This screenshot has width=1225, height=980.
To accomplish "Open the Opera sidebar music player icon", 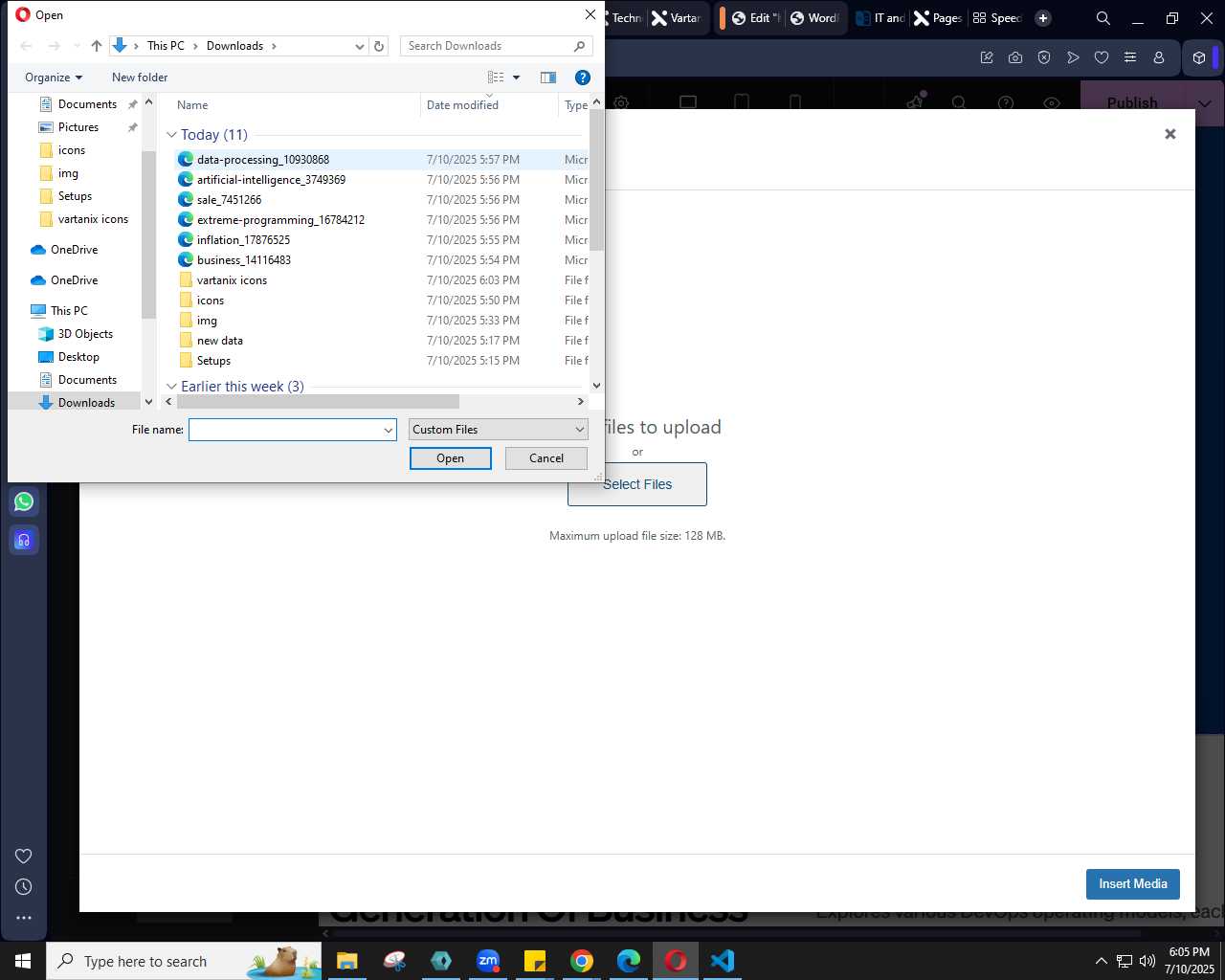I will [x=24, y=541].
